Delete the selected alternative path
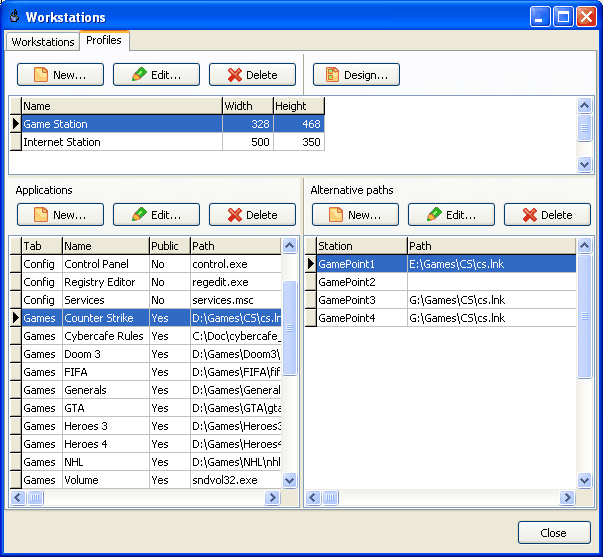 coord(547,215)
